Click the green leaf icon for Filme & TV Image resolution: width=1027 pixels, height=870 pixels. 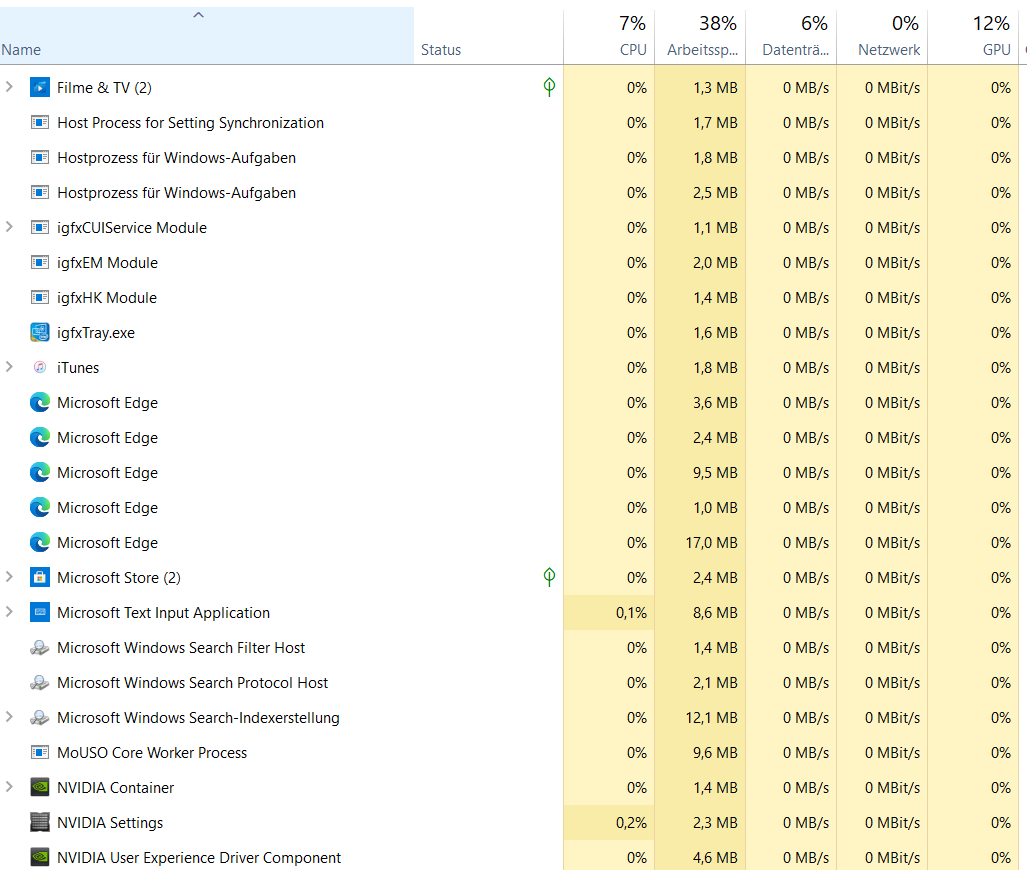click(x=550, y=86)
